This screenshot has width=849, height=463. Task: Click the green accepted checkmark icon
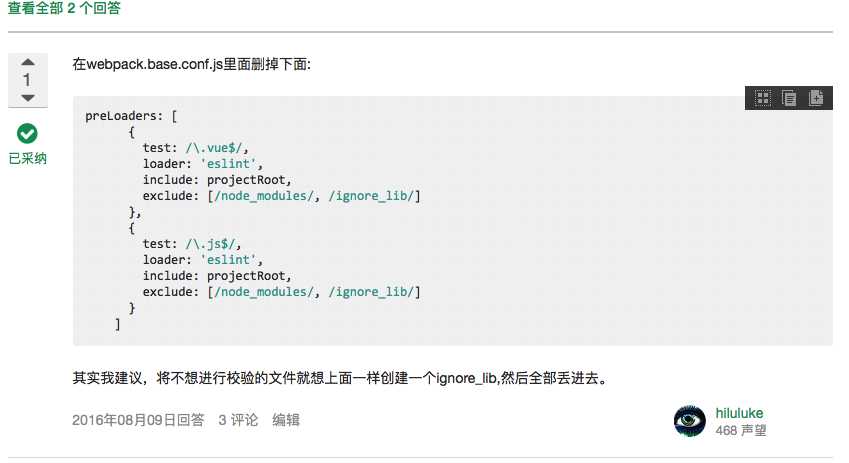tap(27, 133)
